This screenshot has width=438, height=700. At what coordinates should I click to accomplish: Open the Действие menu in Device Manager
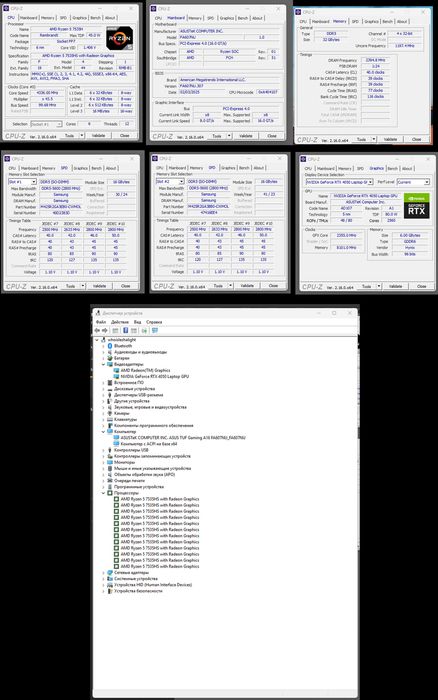coord(120,322)
